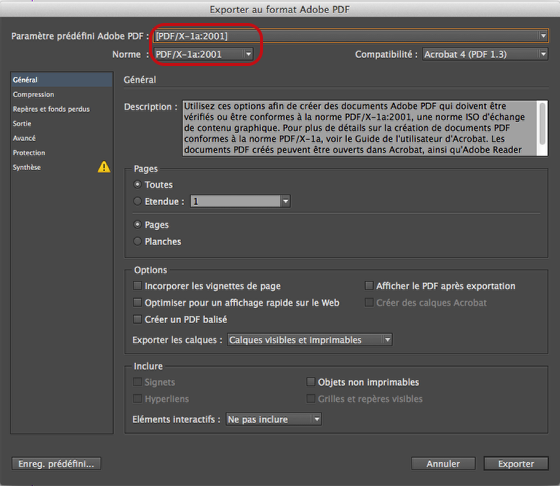The width and height of the screenshot is (560, 486).
Task: Open the Etendue page range dropdown arrow
Action: pos(285,201)
